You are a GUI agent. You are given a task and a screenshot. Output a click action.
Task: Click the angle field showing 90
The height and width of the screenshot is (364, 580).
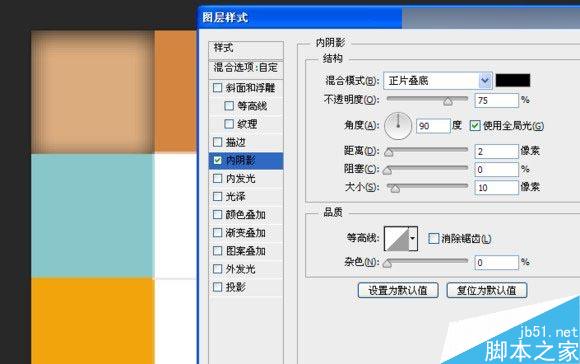[x=433, y=126]
